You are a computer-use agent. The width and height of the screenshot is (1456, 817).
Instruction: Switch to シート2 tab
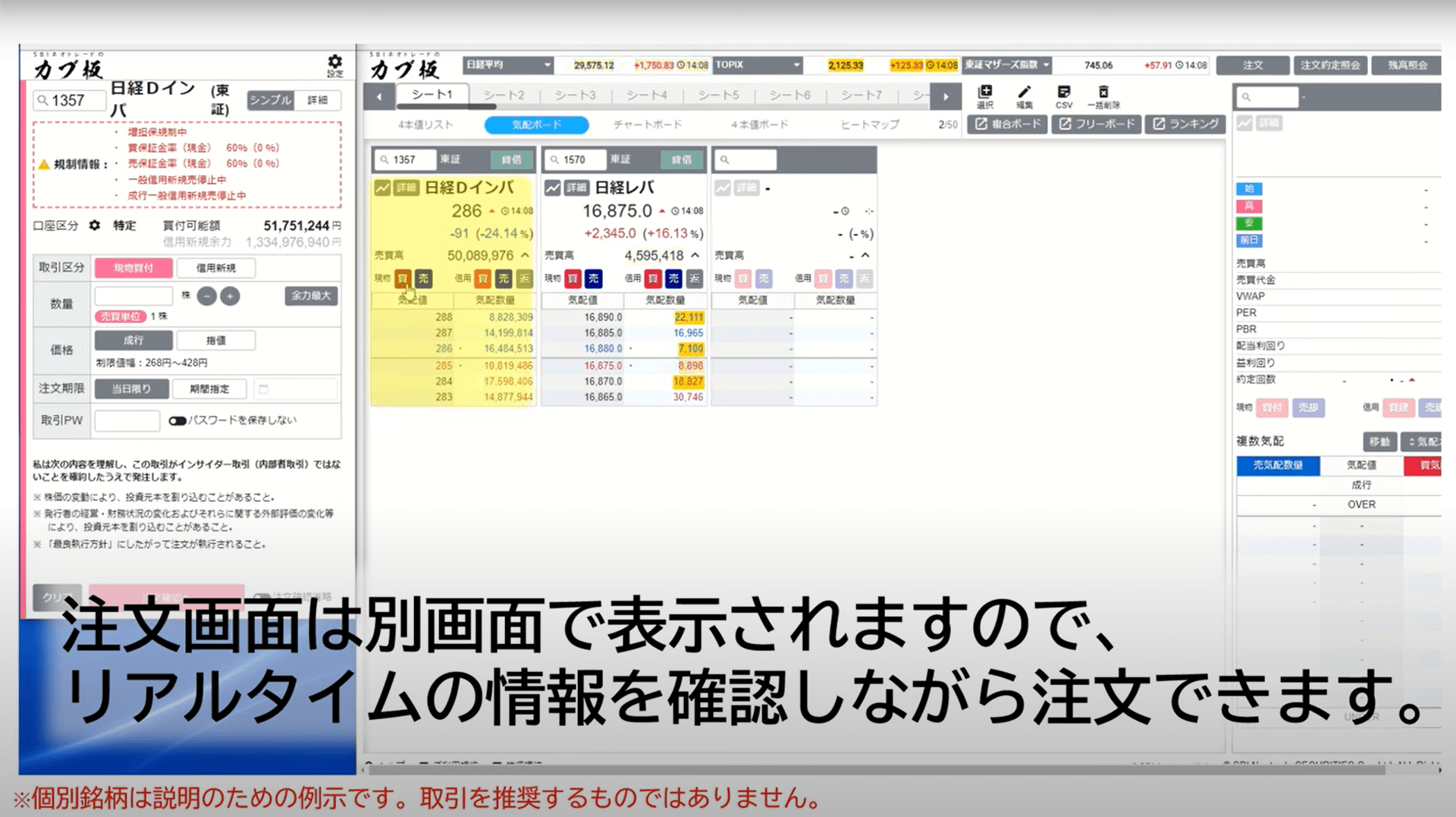click(504, 95)
